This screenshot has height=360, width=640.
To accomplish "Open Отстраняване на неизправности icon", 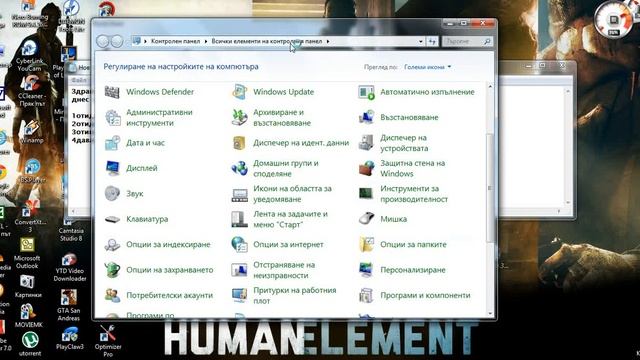I will click(240, 270).
